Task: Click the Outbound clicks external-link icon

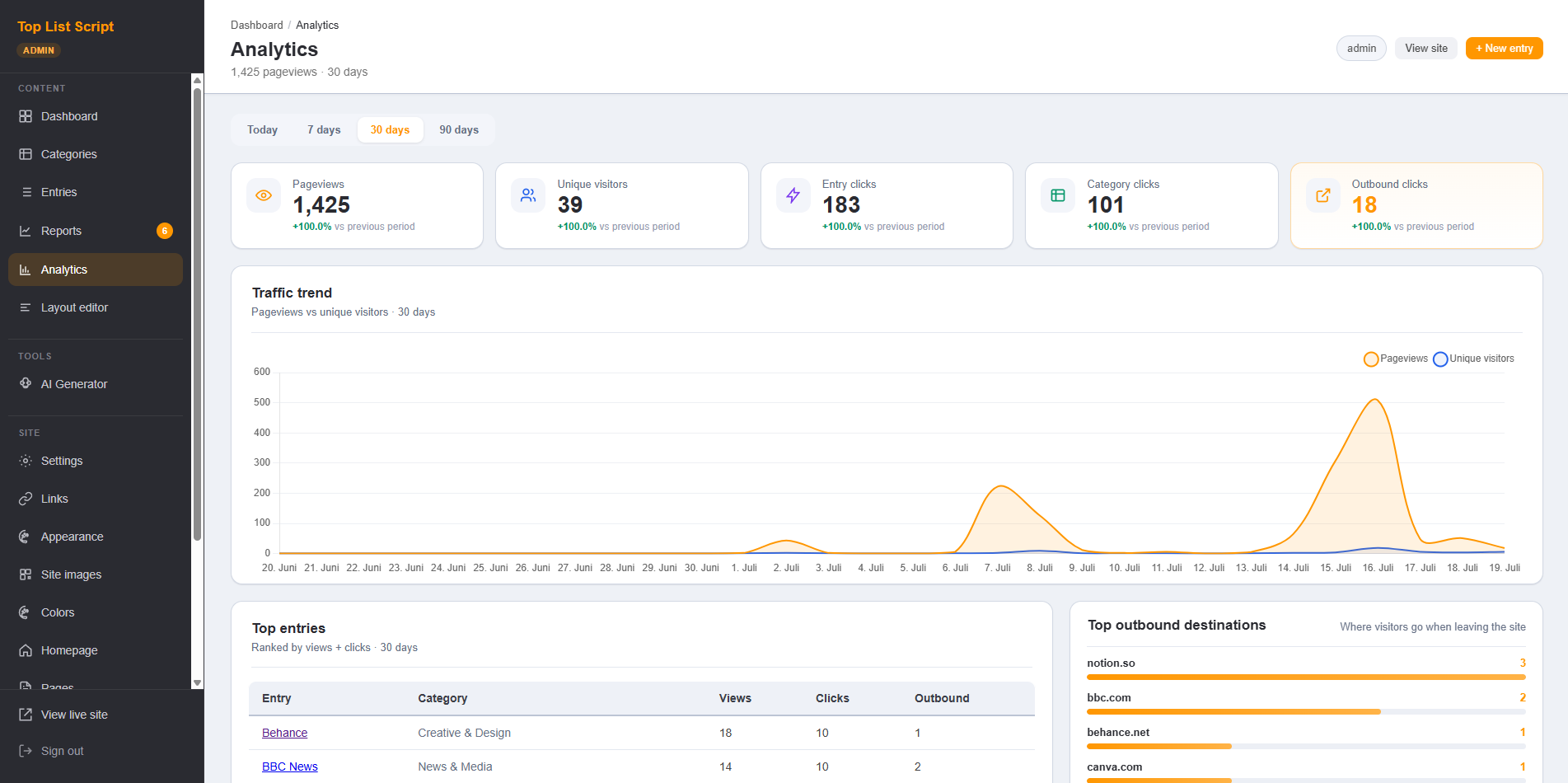Action: tap(1322, 195)
